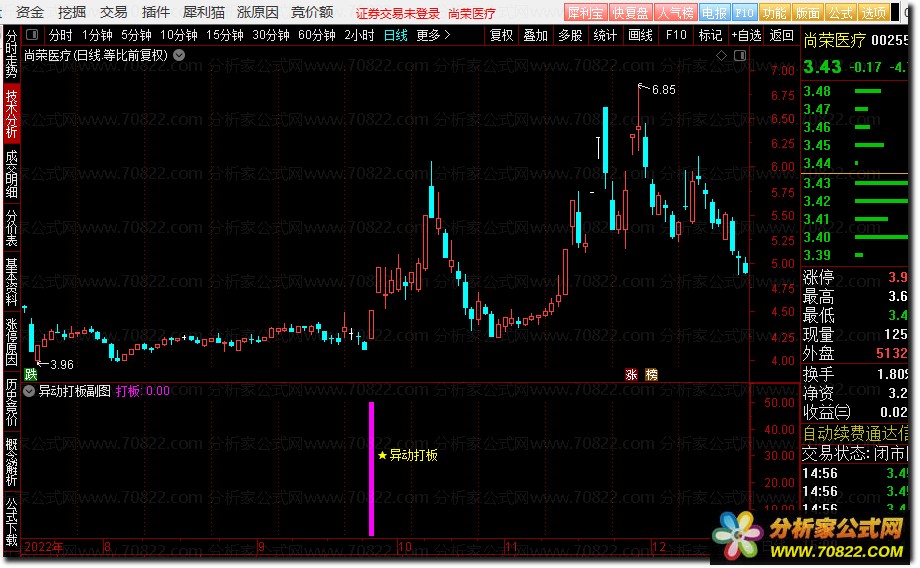Click the 多股 toolbar item
920x568 pixels.
tap(570, 35)
